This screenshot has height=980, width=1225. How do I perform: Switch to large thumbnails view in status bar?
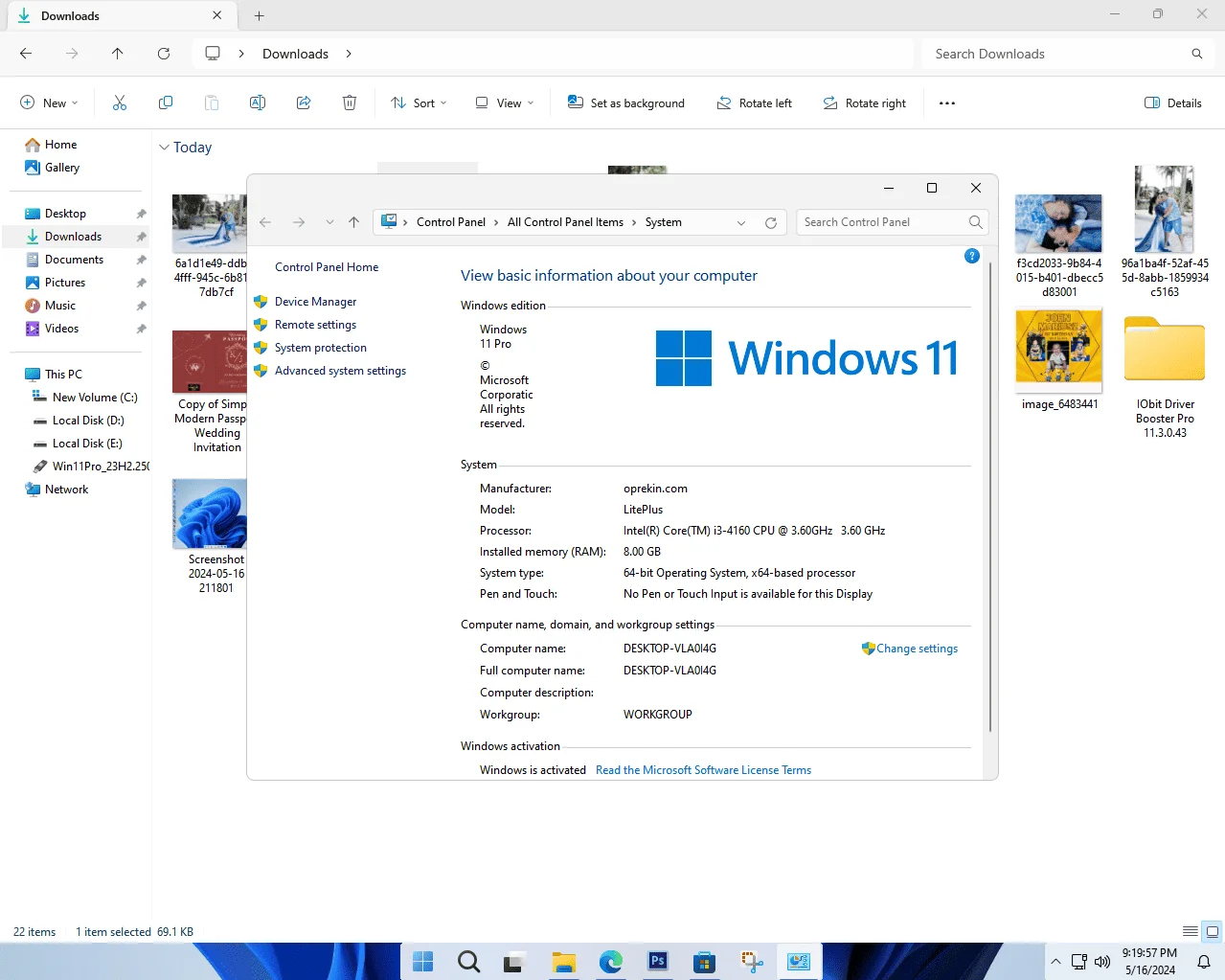click(x=1213, y=931)
